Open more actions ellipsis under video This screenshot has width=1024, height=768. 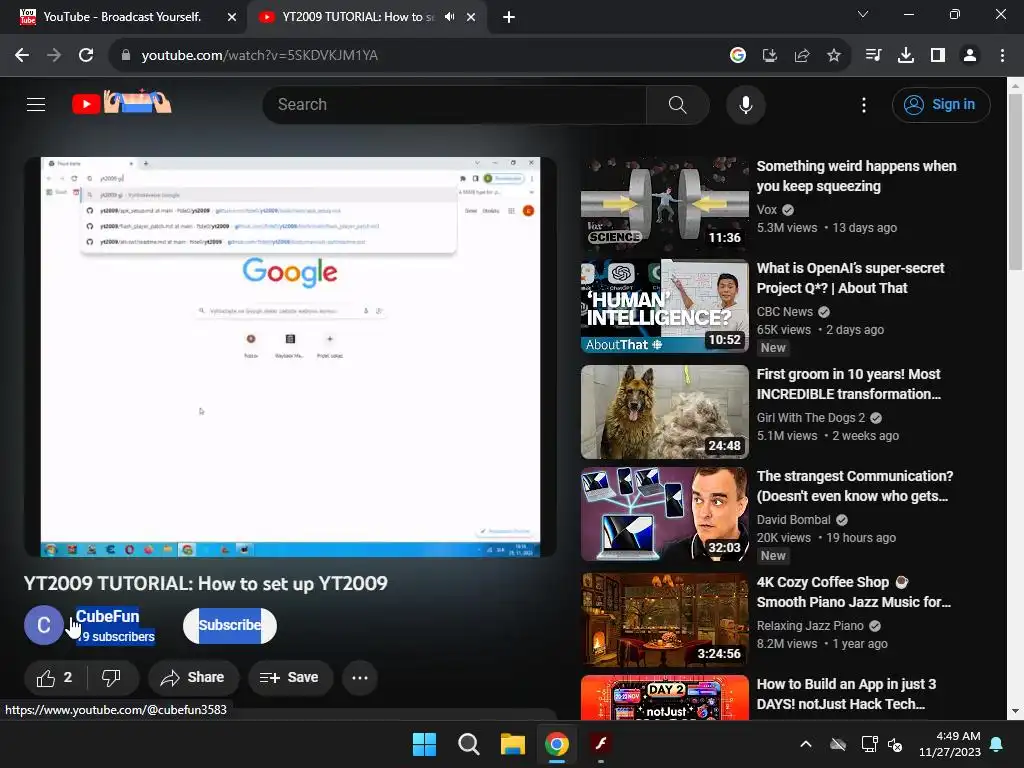(x=360, y=678)
